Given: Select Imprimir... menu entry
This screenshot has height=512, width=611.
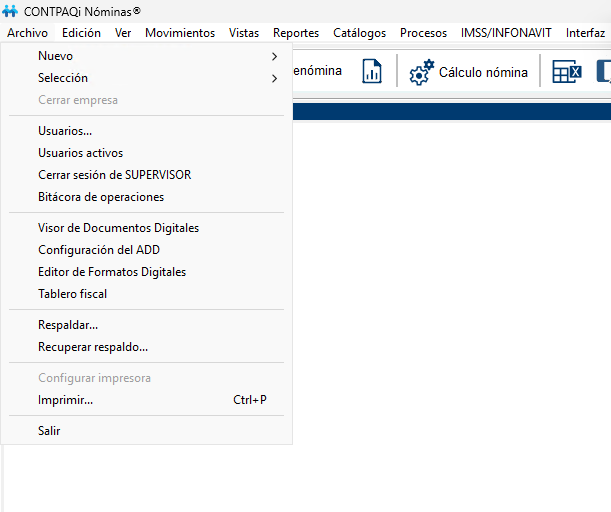Looking at the screenshot, I should (147, 400).
